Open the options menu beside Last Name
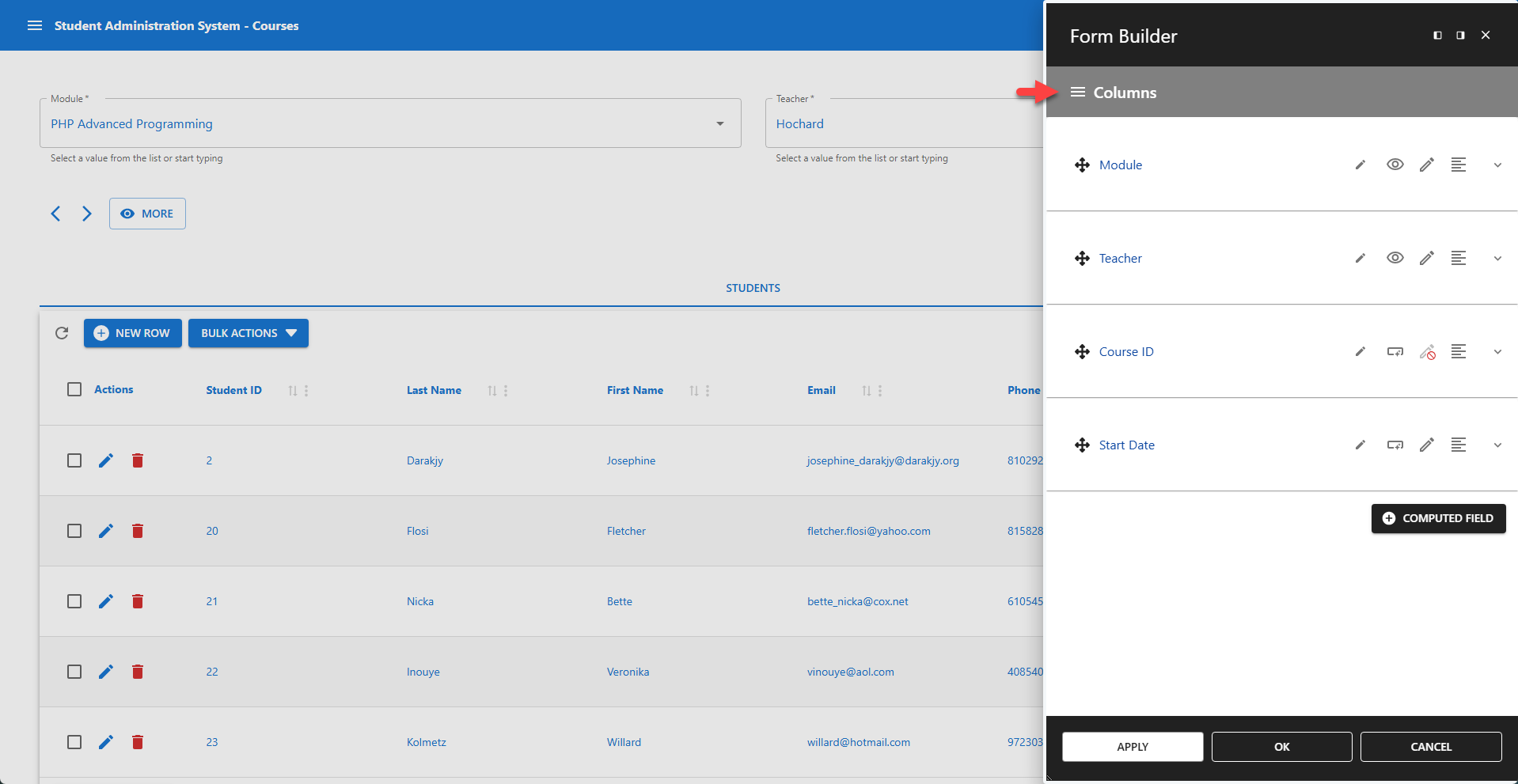 point(507,390)
